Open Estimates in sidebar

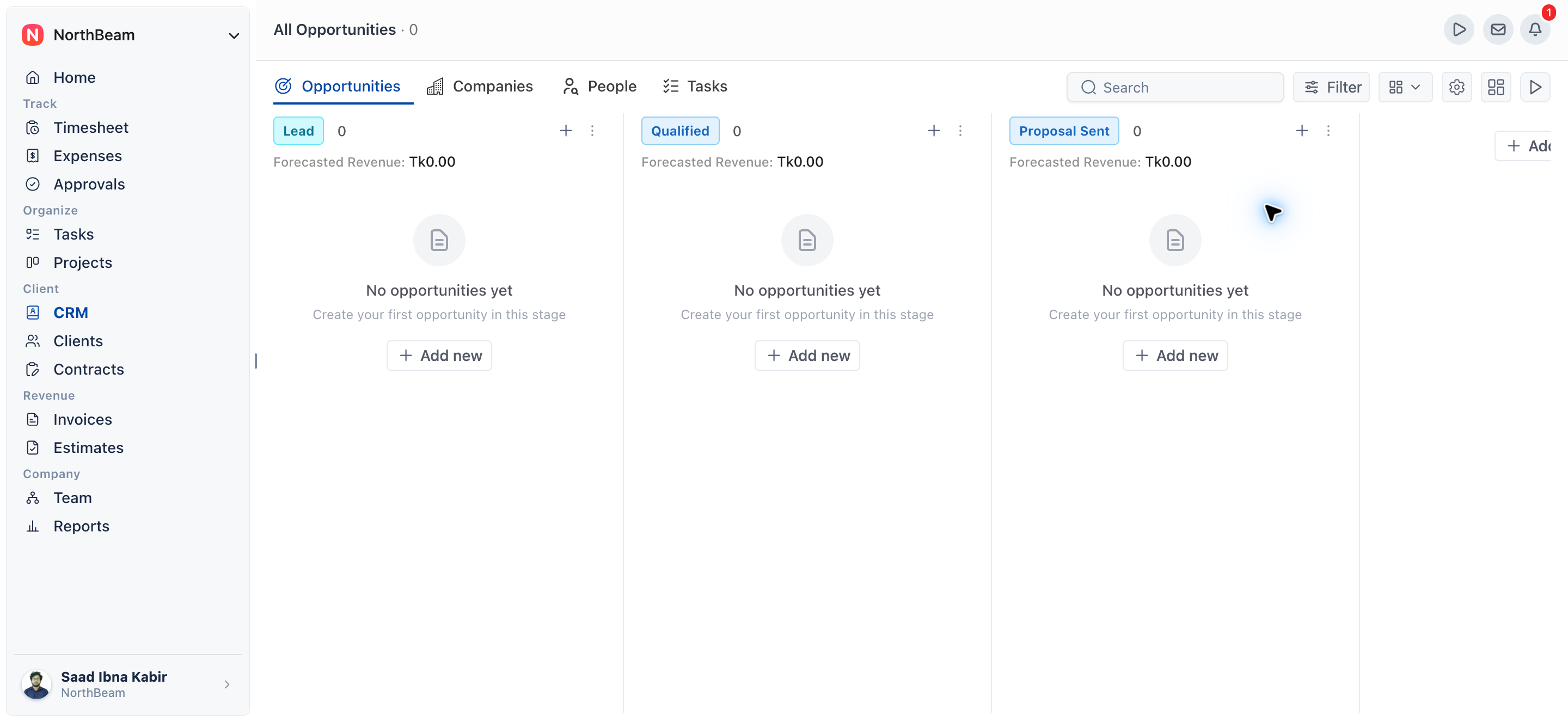point(88,448)
